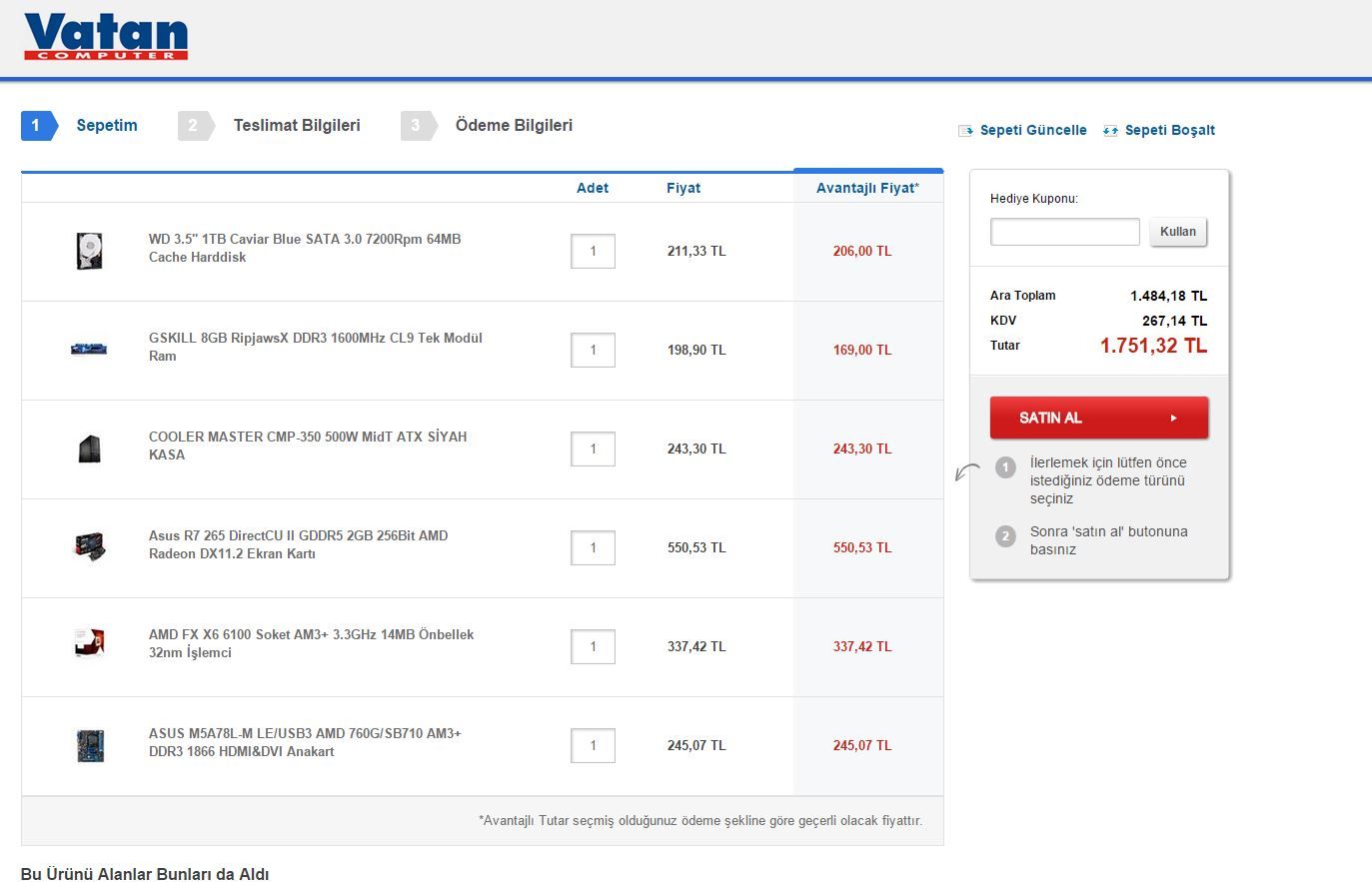Screen dimensions: 1372x882
Task: Click the black 245,07 TL price in the Fiyat column
Action: [696, 745]
